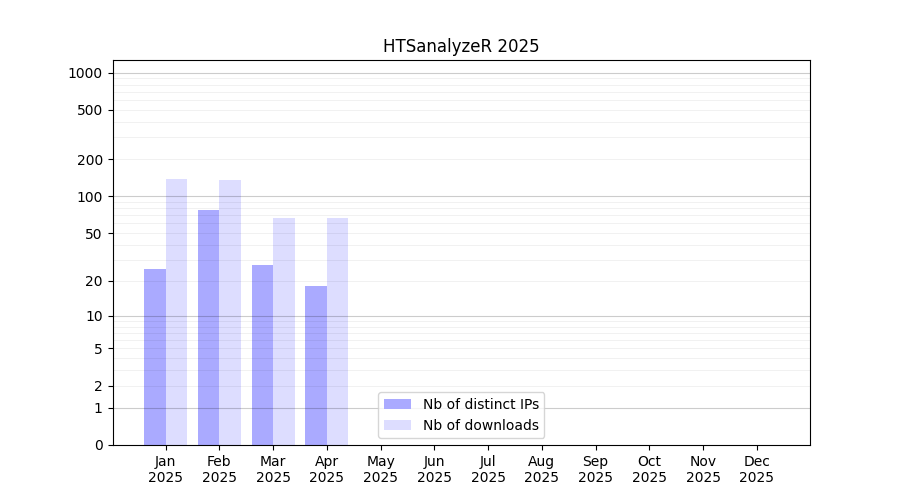
Task: Click the 0 y-axis tick label
Action: (98, 445)
